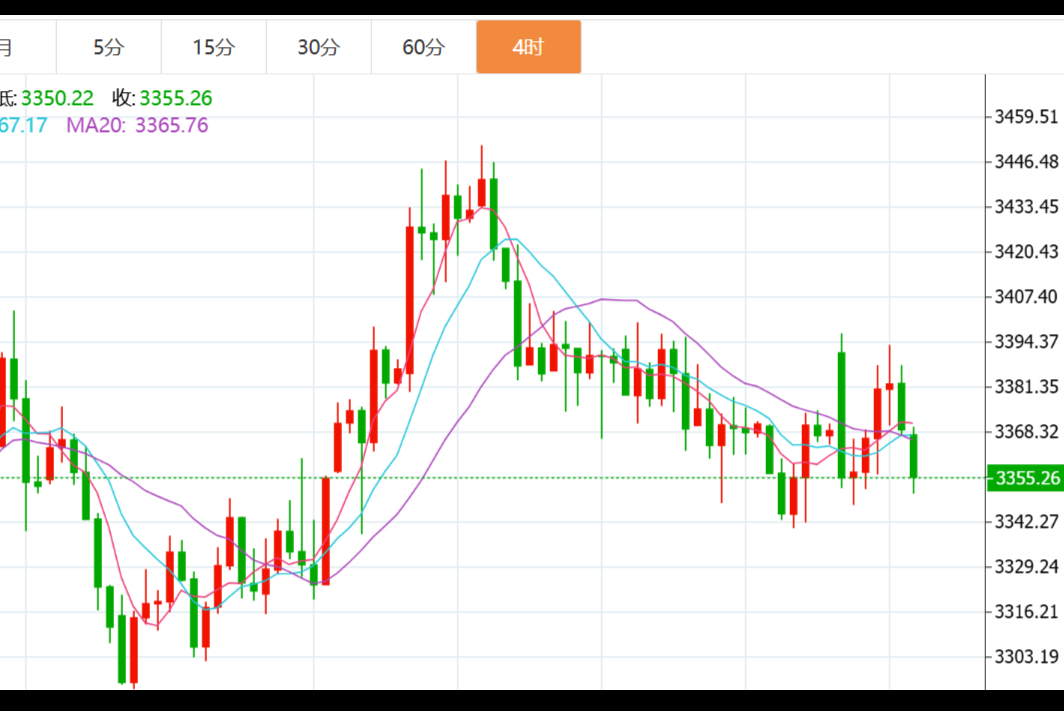Select the highlighted 4时 tab
The height and width of the screenshot is (711, 1064).
(529, 47)
